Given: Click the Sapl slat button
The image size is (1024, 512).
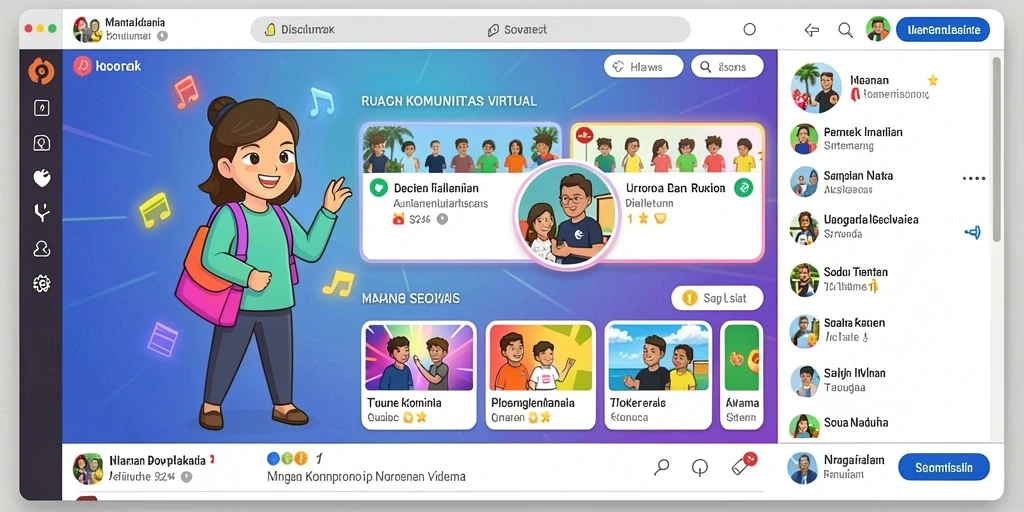Looking at the screenshot, I should [x=717, y=298].
